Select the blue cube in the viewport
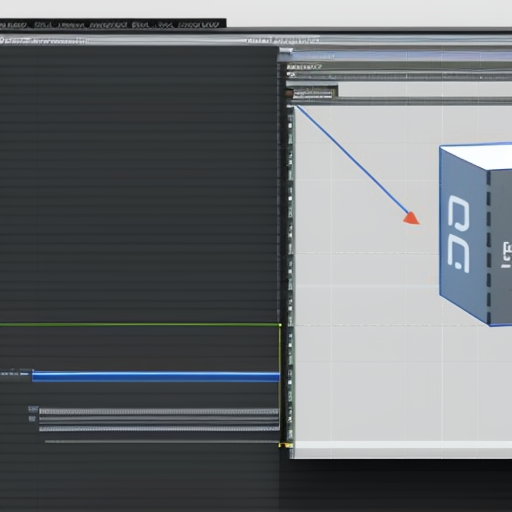 tap(476, 234)
